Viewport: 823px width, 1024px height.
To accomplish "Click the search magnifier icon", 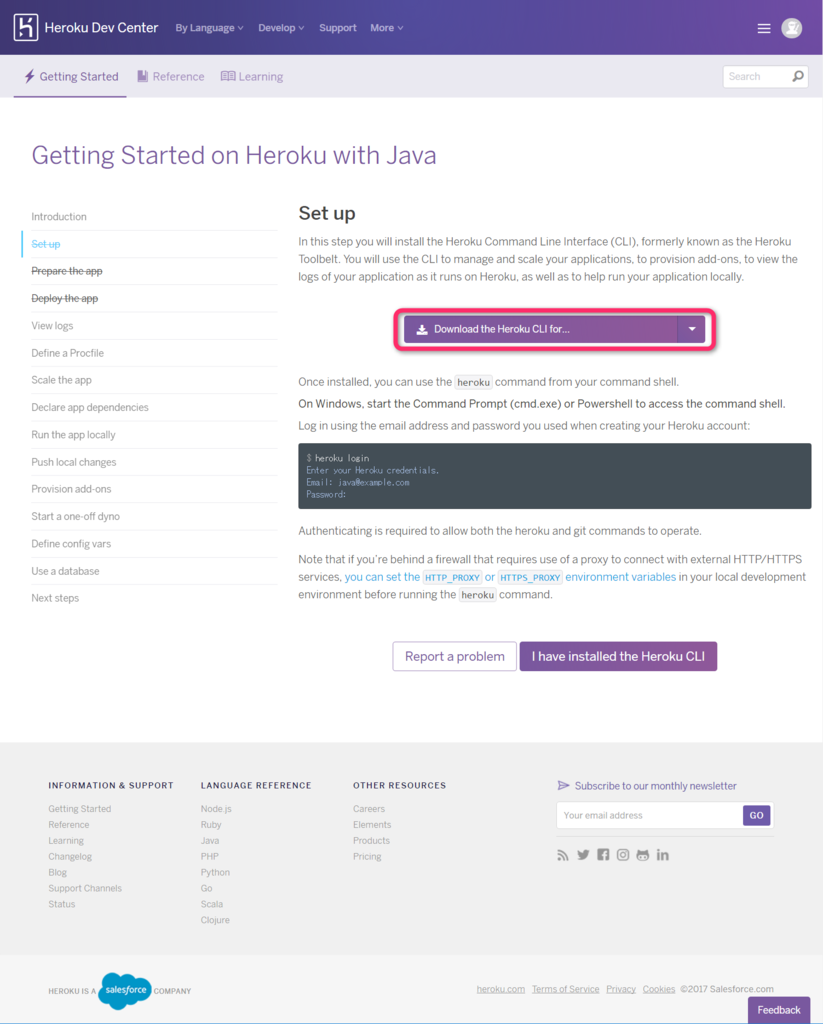I will 798,76.
